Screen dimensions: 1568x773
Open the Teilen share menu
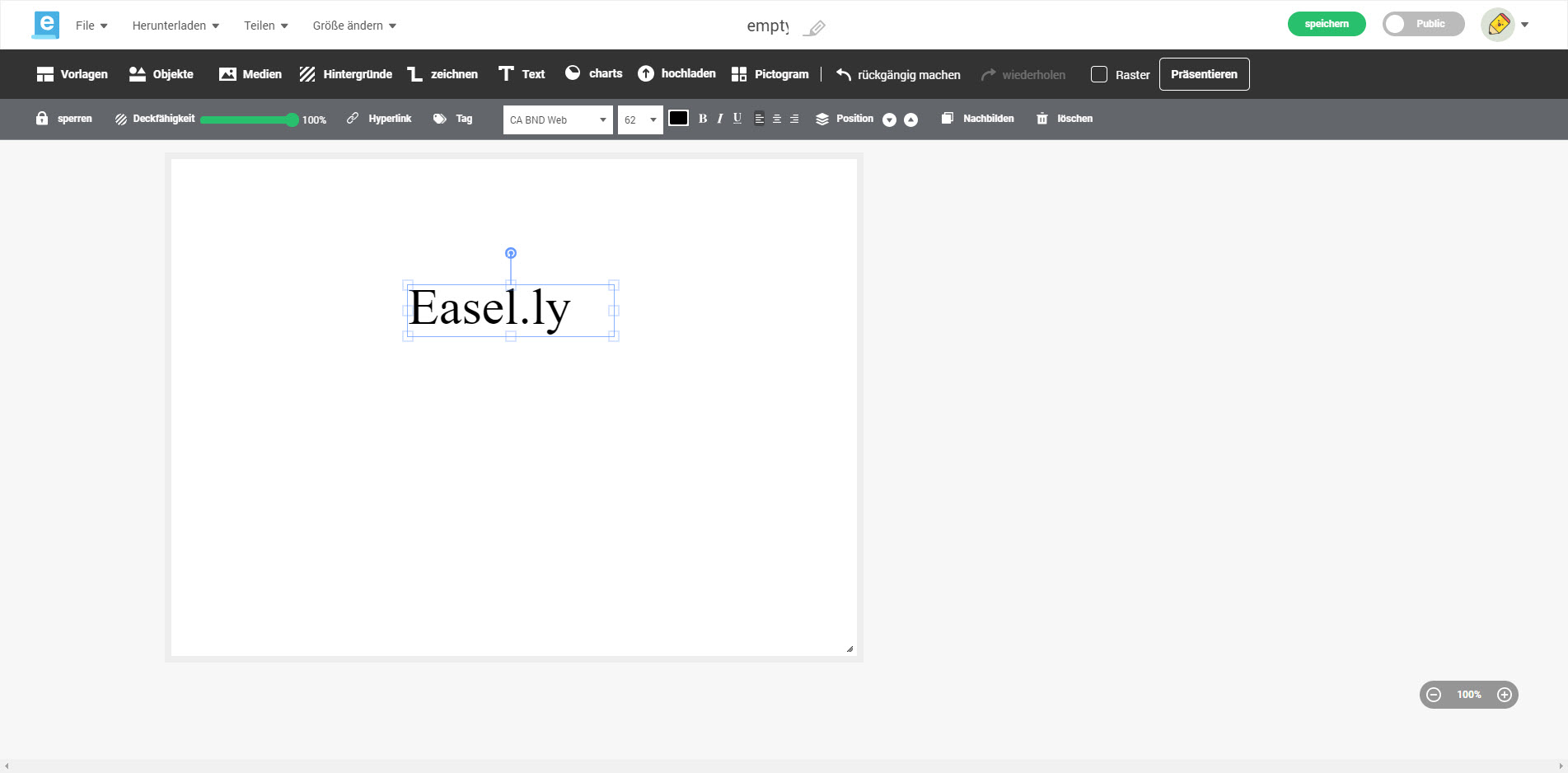(266, 26)
